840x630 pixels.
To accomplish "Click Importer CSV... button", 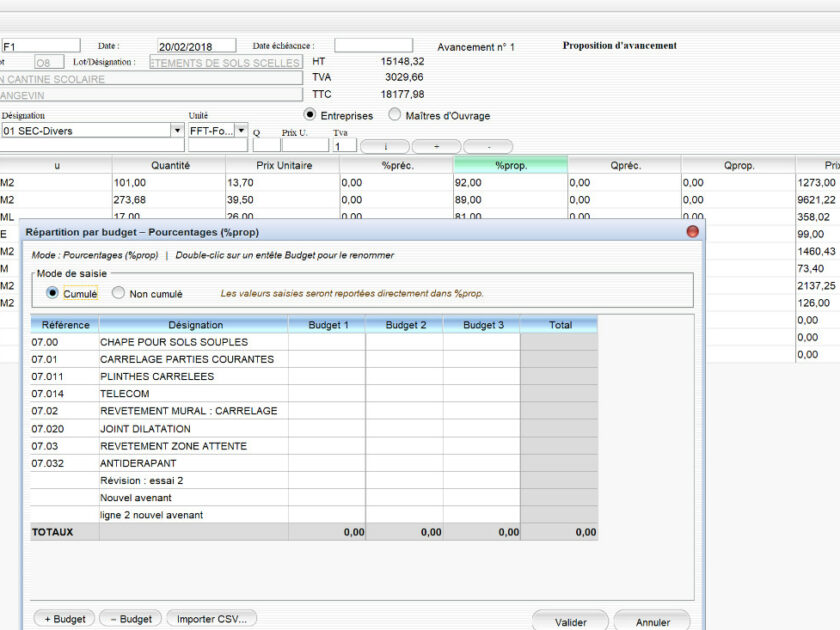I will click(x=212, y=619).
